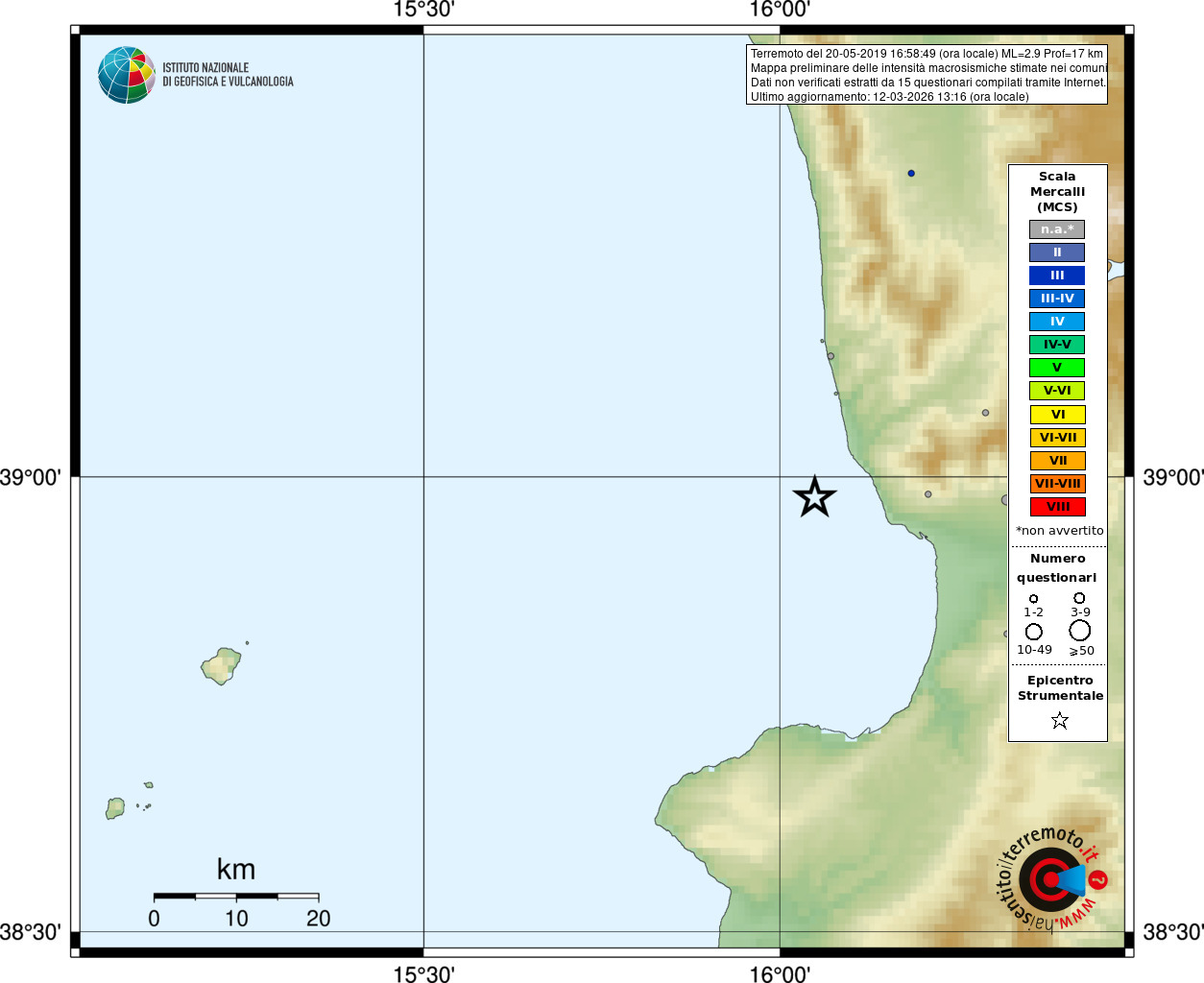The width and height of the screenshot is (1204, 983).
Task: Click the II intensity legend swatch
Action: [1057, 252]
